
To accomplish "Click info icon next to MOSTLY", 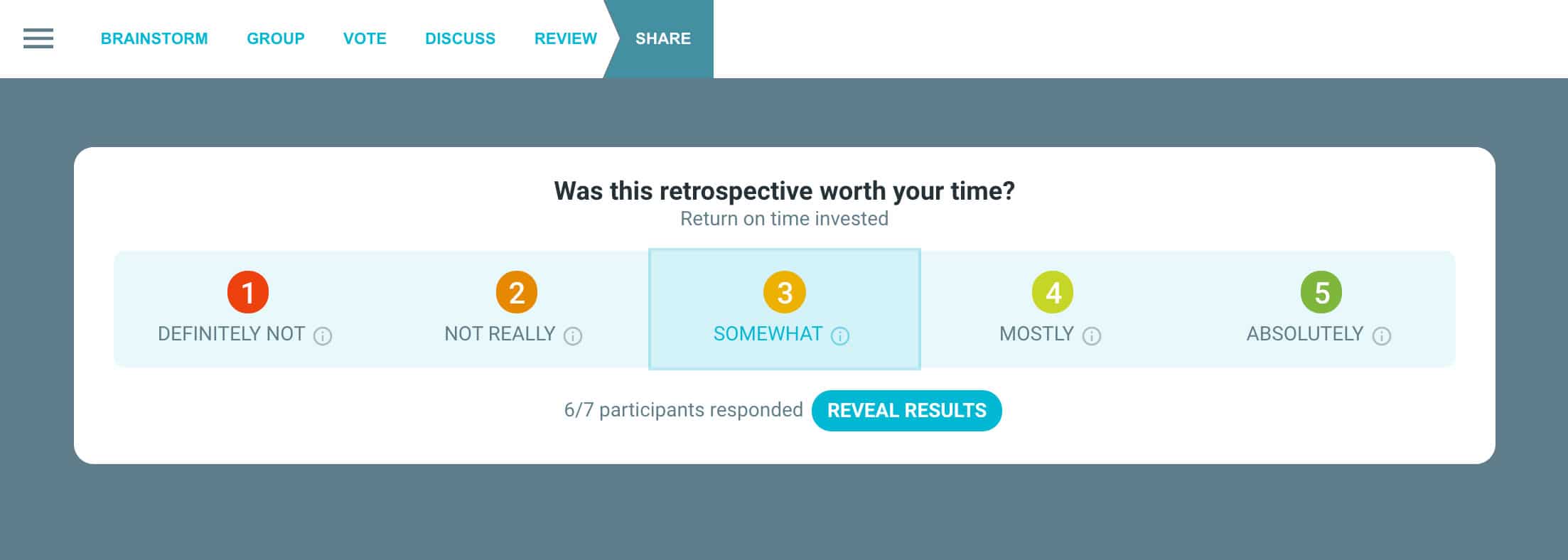I will (1092, 335).
